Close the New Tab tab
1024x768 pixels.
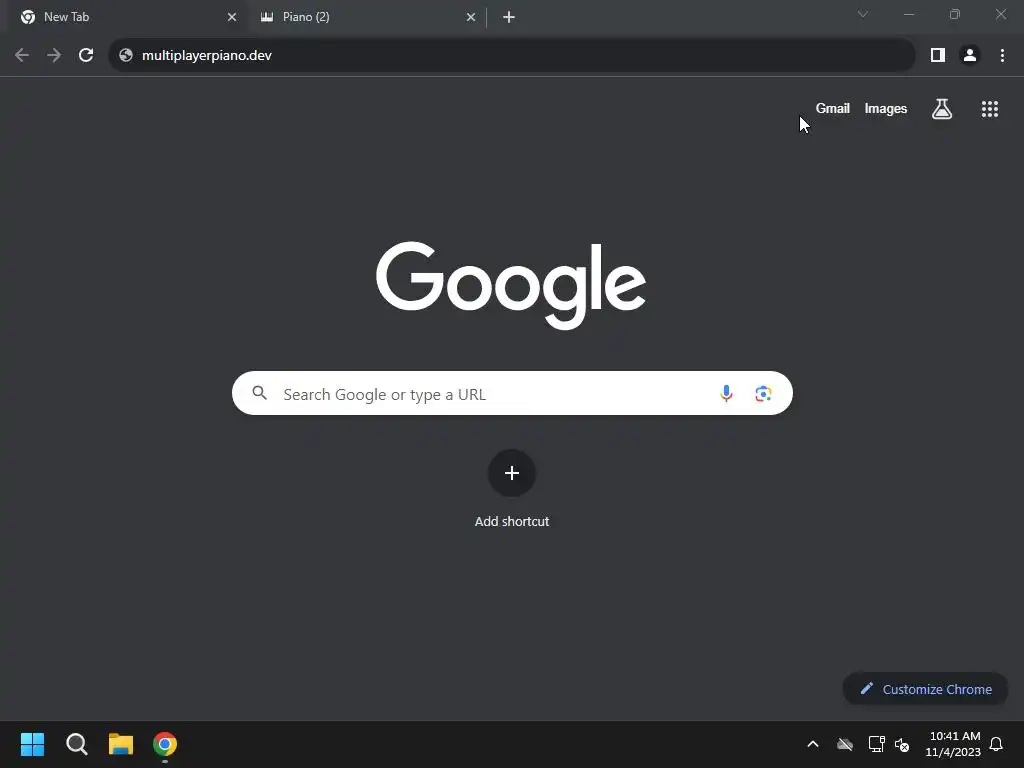click(232, 17)
